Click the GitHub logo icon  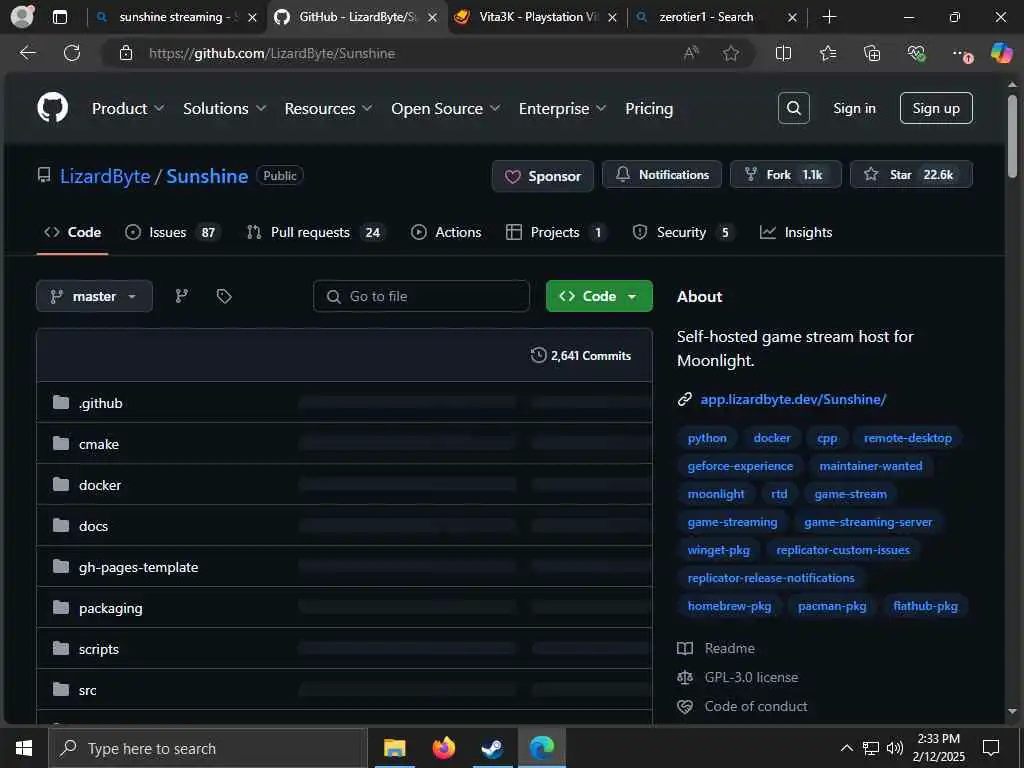[52, 108]
